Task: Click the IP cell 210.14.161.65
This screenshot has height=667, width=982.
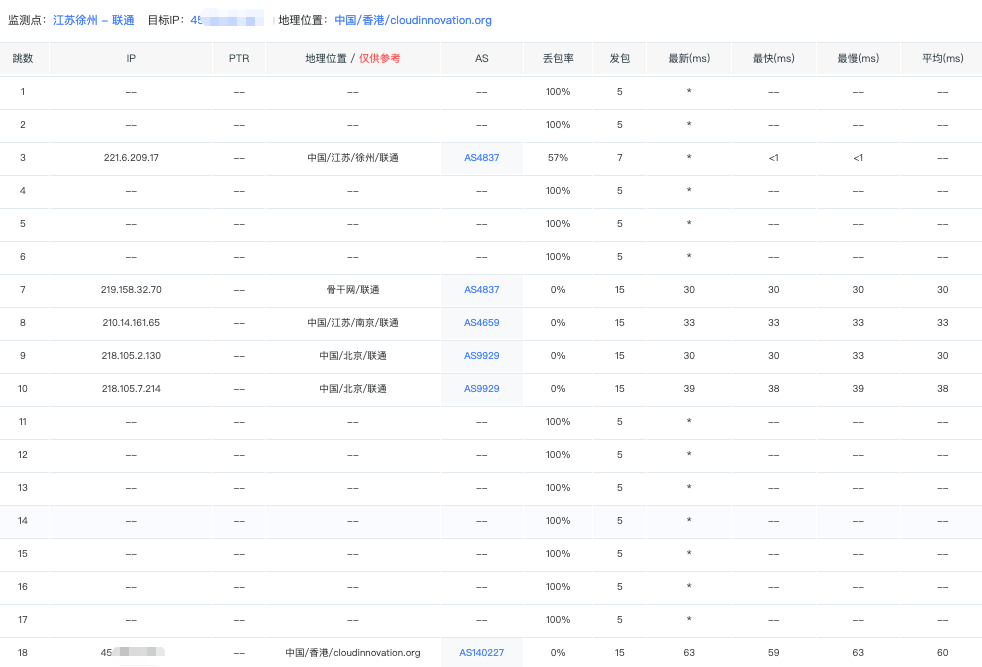Action: (x=131, y=323)
